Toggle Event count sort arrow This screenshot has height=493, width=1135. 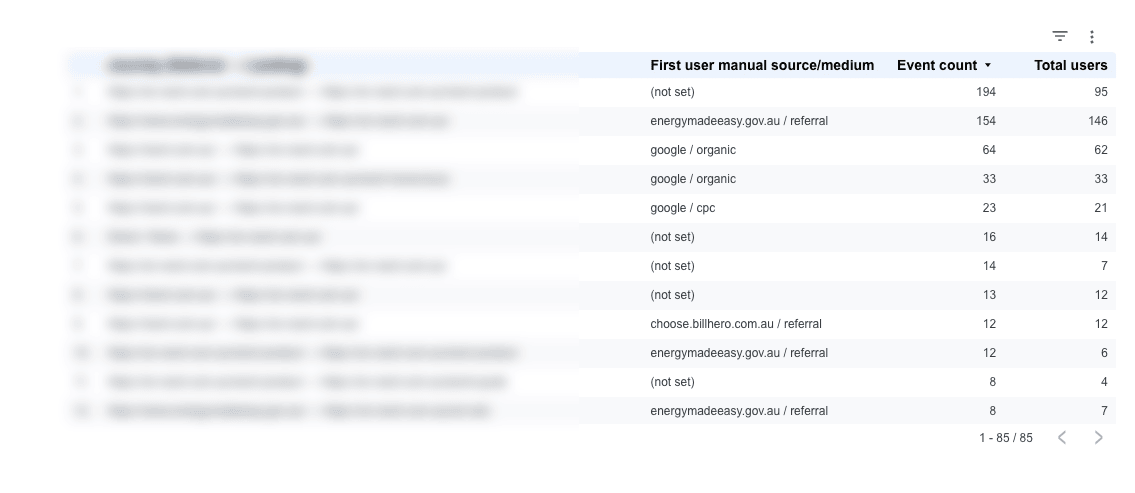click(x=987, y=65)
